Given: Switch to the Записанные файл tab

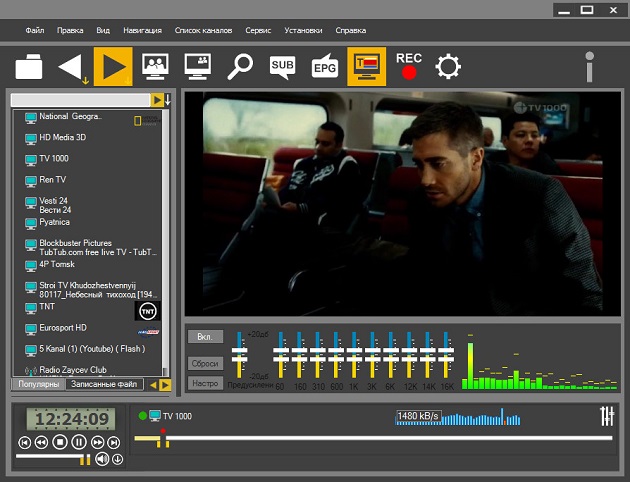Looking at the screenshot, I should click(x=104, y=384).
